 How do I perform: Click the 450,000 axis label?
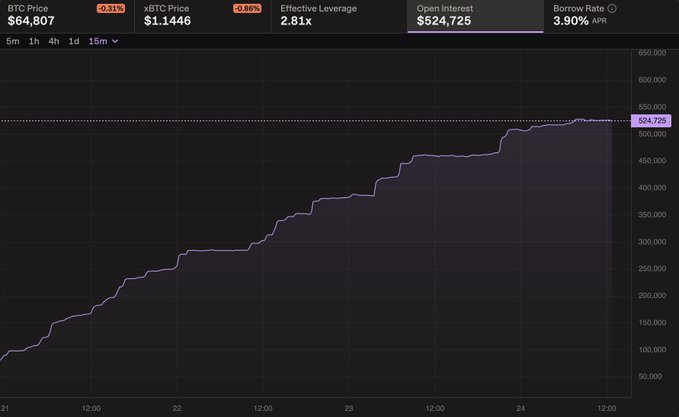click(652, 161)
